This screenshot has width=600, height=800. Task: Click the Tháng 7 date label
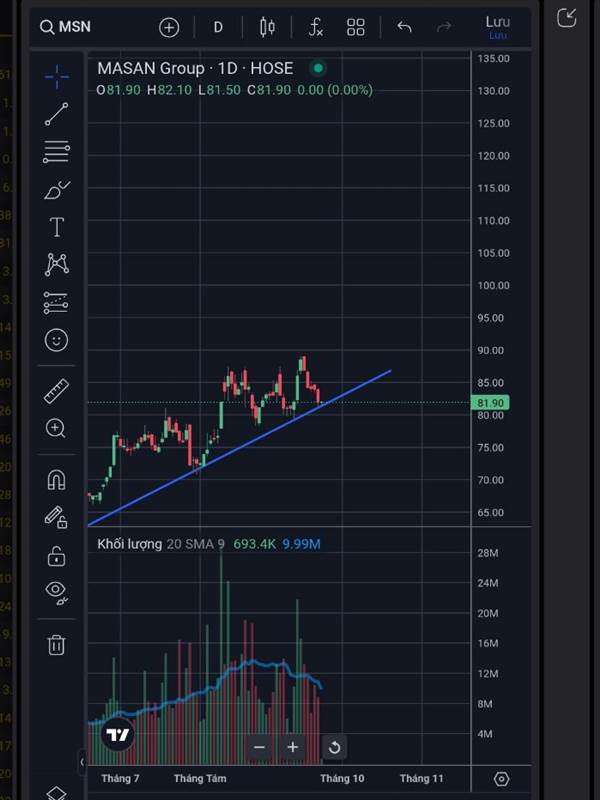(x=120, y=779)
